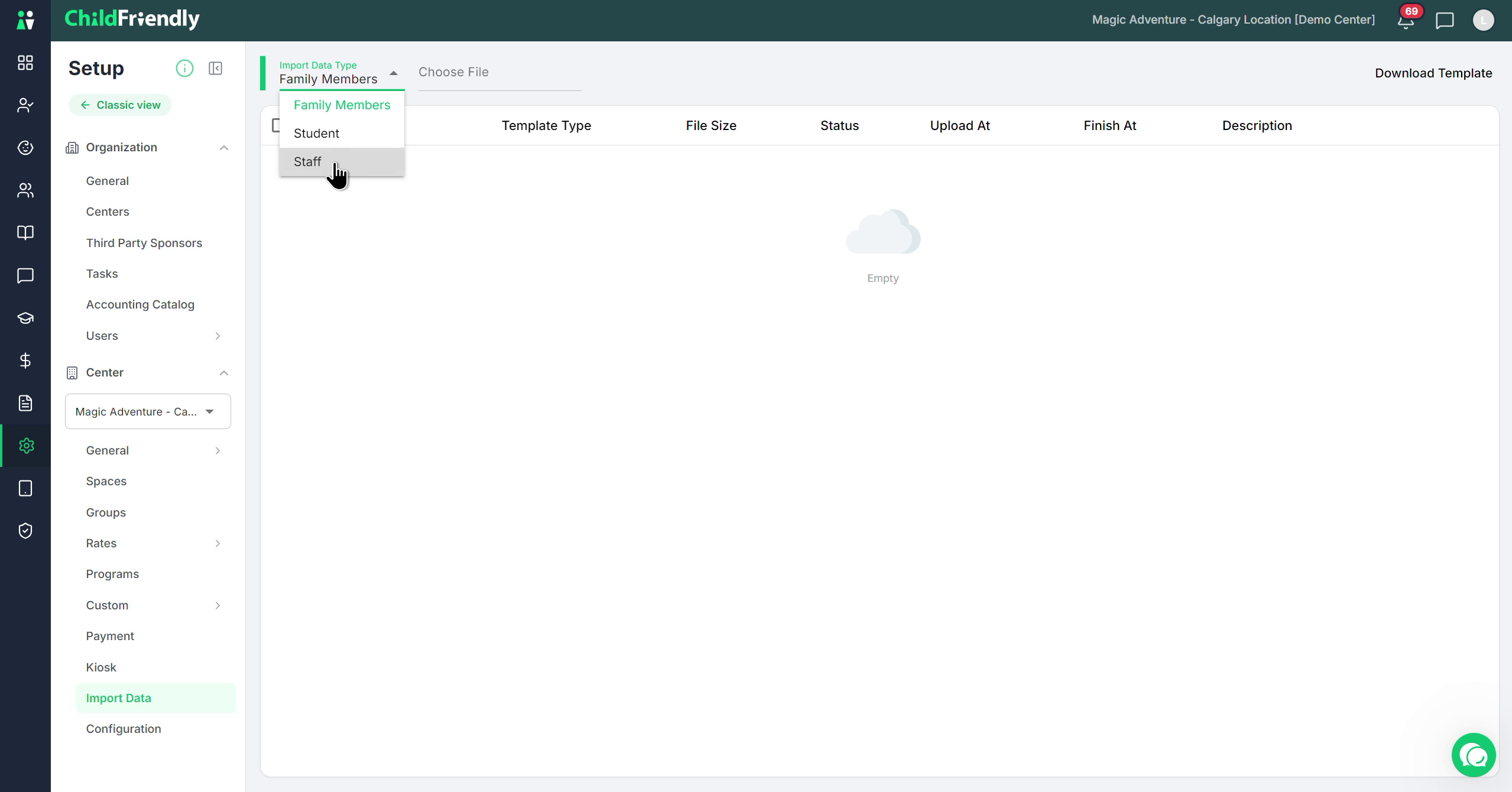Open Accounting Catalog in sidebar

pyautogui.click(x=140, y=304)
